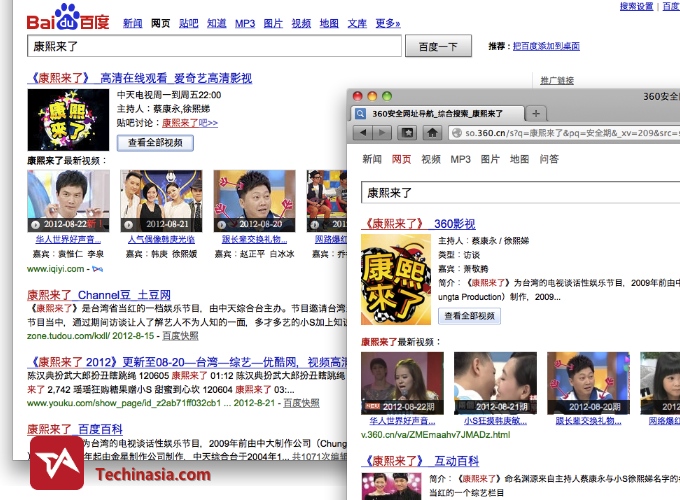
Task: Open v.360.cn result URL link
Action: pyautogui.click(x=435, y=435)
